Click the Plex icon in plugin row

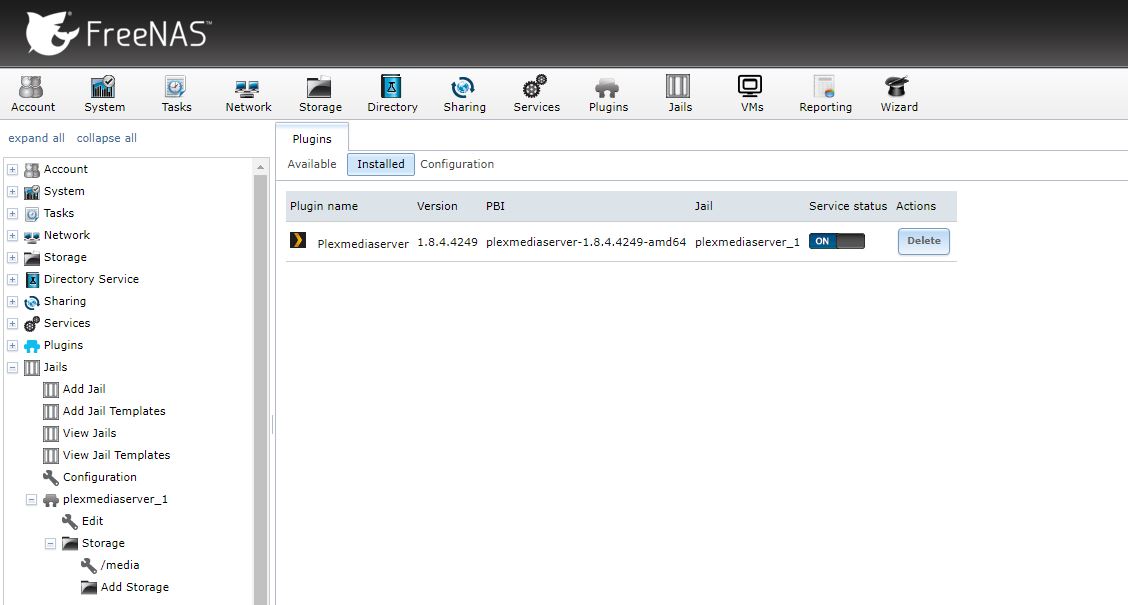[x=298, y=240]
